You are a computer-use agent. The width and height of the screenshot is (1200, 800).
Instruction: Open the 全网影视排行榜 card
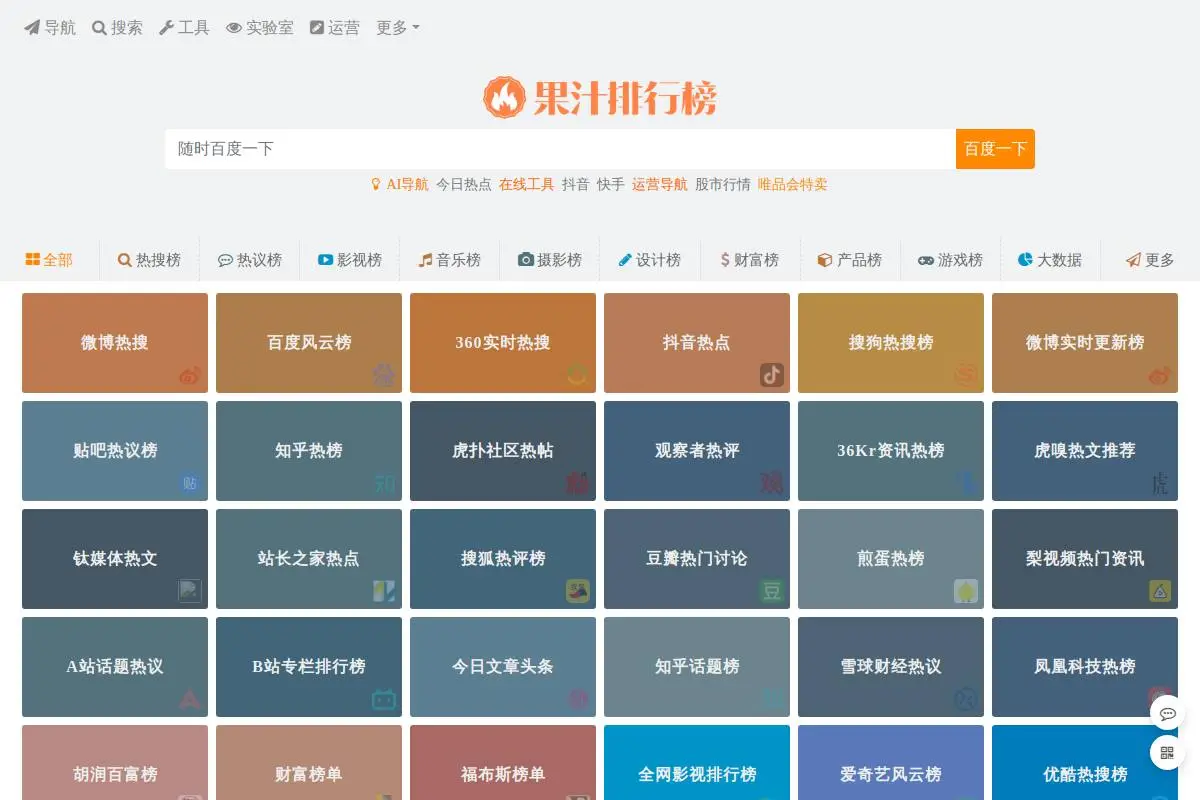click(x=697, y=762)
